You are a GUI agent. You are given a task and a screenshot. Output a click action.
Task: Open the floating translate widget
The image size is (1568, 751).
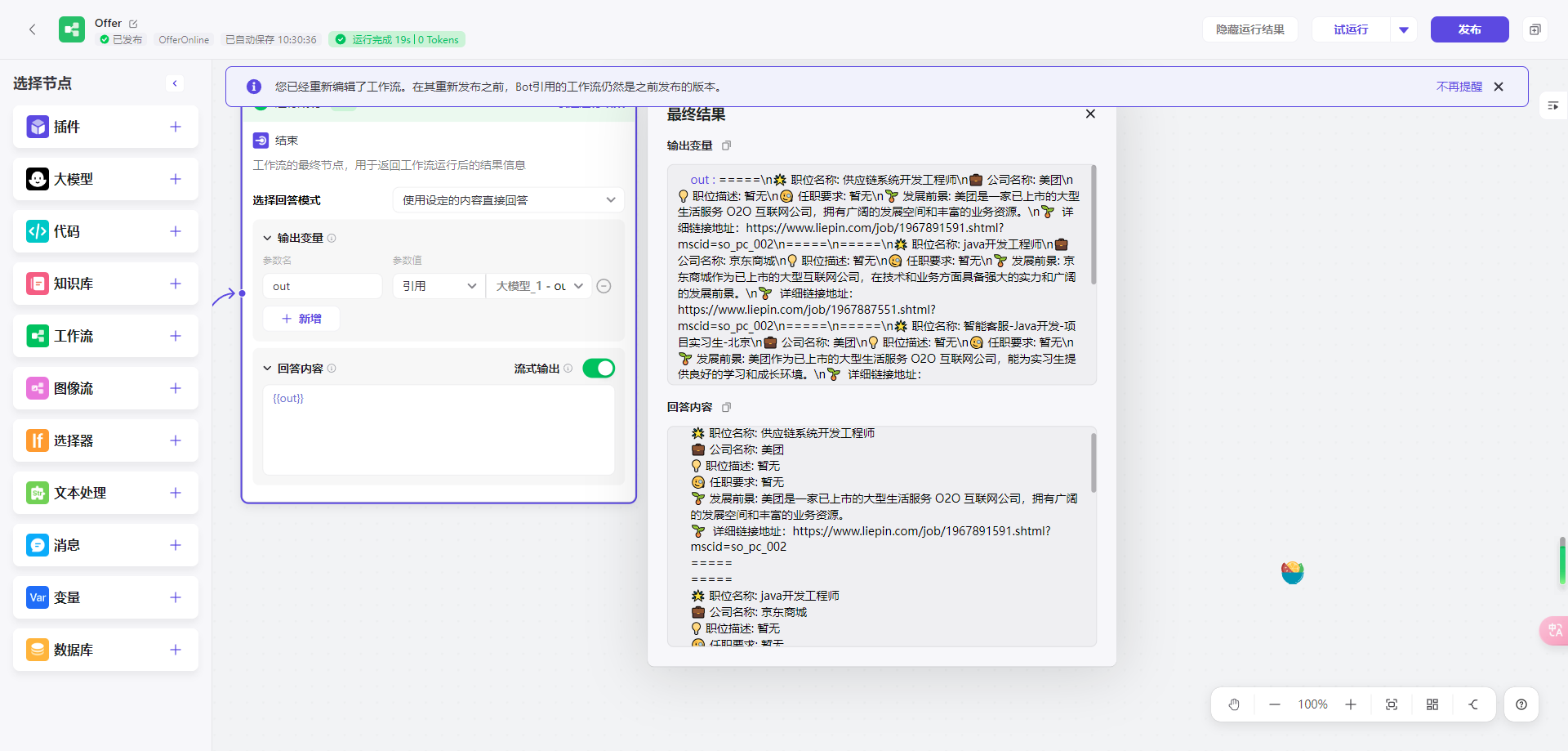(x=1554, y=630)
